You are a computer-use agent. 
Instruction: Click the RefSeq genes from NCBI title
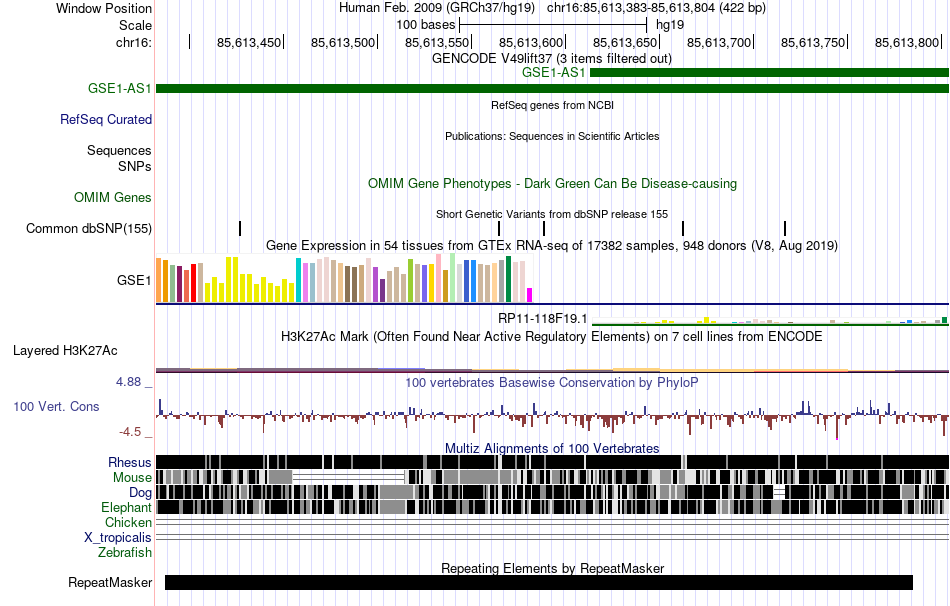[x=552, y=105]
